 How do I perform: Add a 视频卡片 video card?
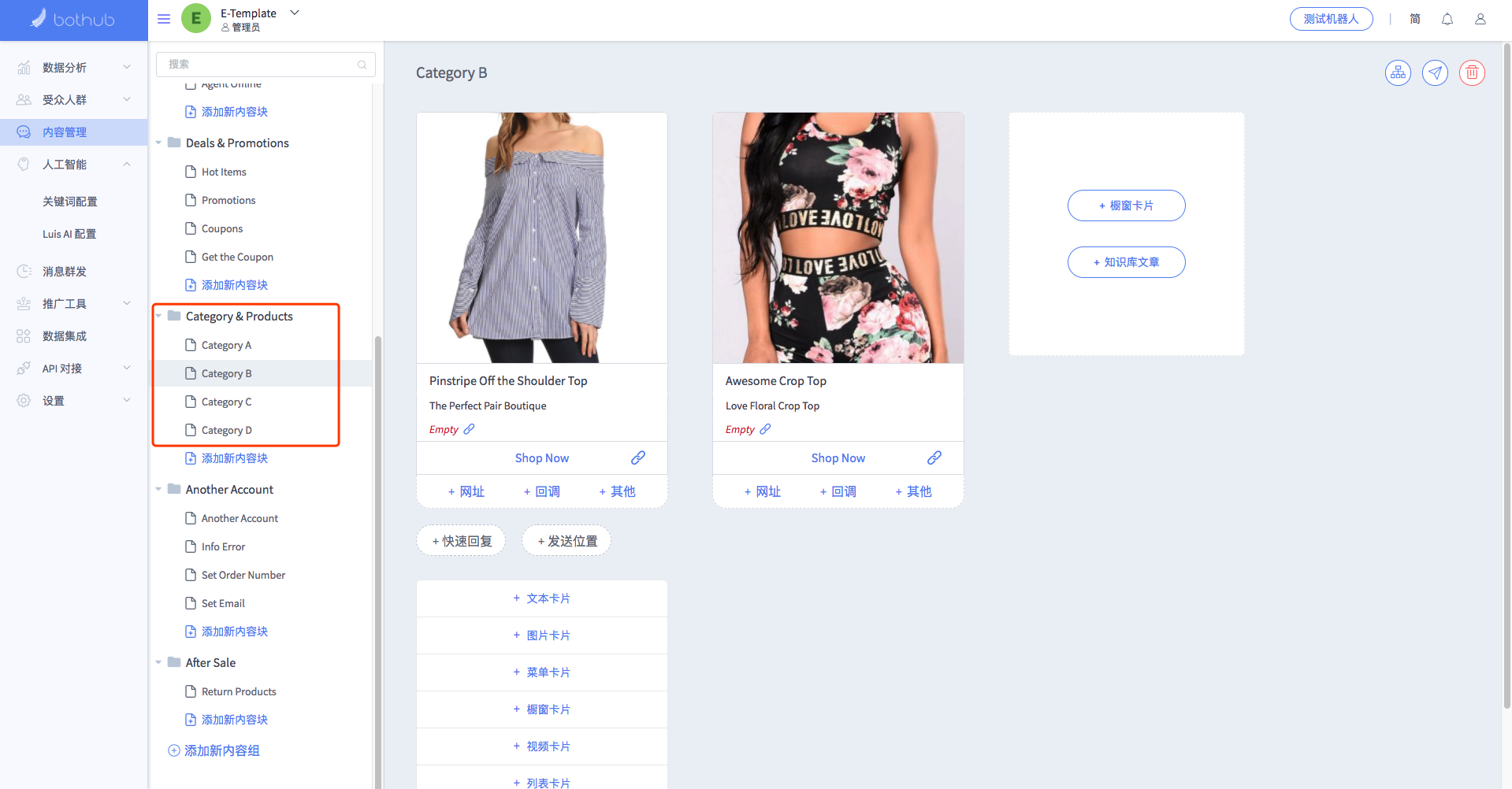pyautogui.click(x=542, y=746)
